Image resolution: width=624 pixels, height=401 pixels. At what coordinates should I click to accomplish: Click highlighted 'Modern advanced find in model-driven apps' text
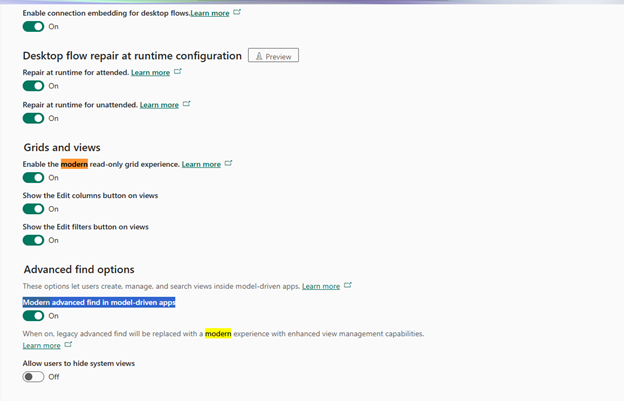(x=99, y=303)
